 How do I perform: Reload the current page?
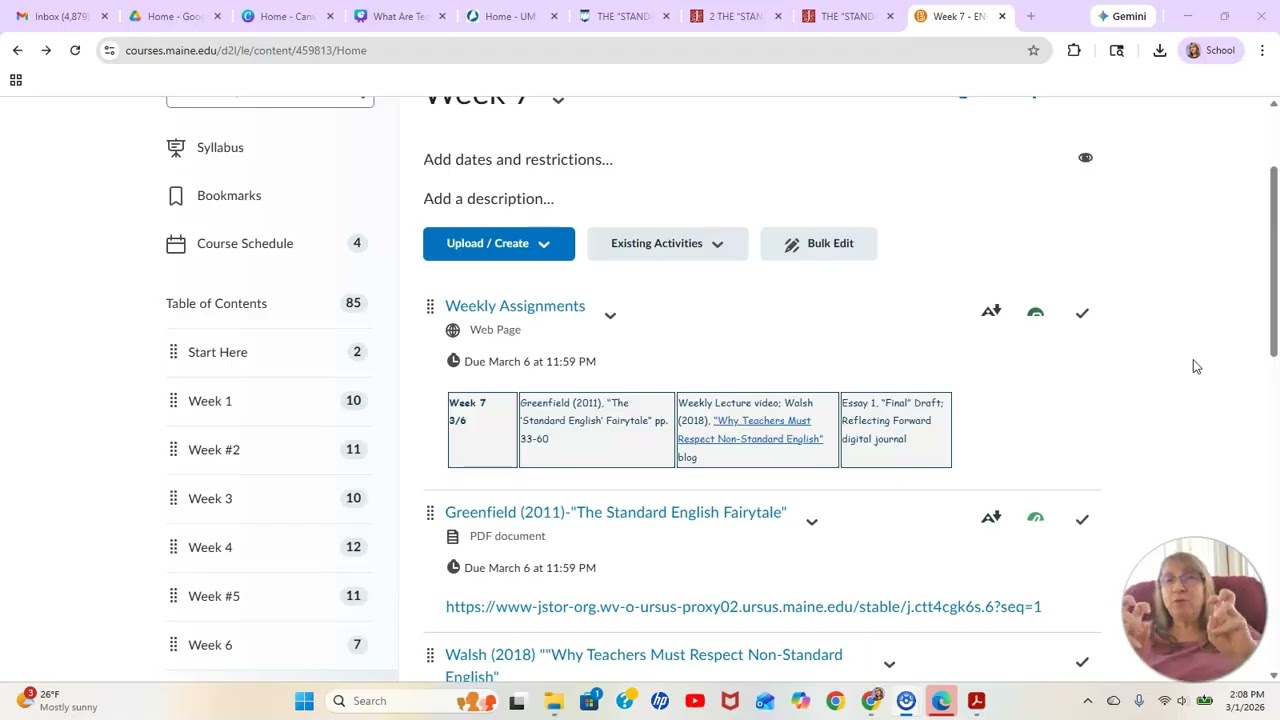(75, 50)
